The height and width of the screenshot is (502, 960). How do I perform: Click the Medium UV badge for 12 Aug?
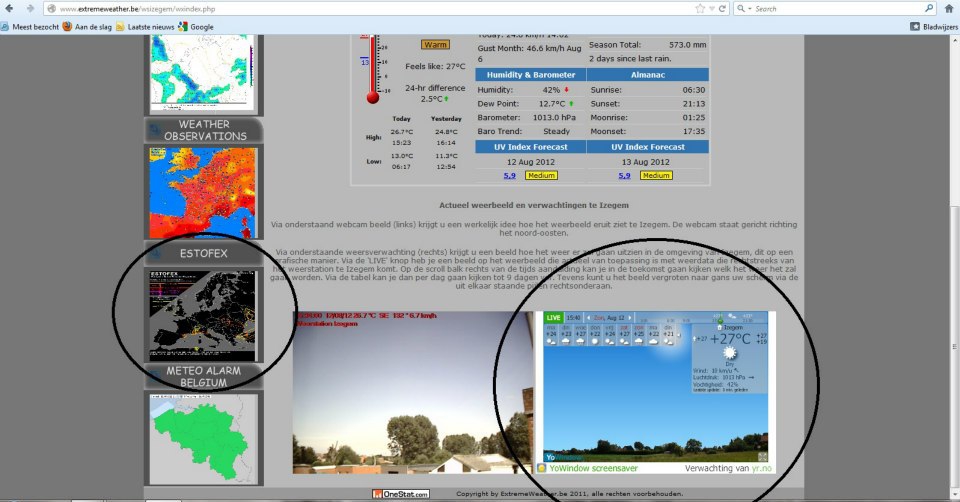pyautogui.click(x=541, y=176)
